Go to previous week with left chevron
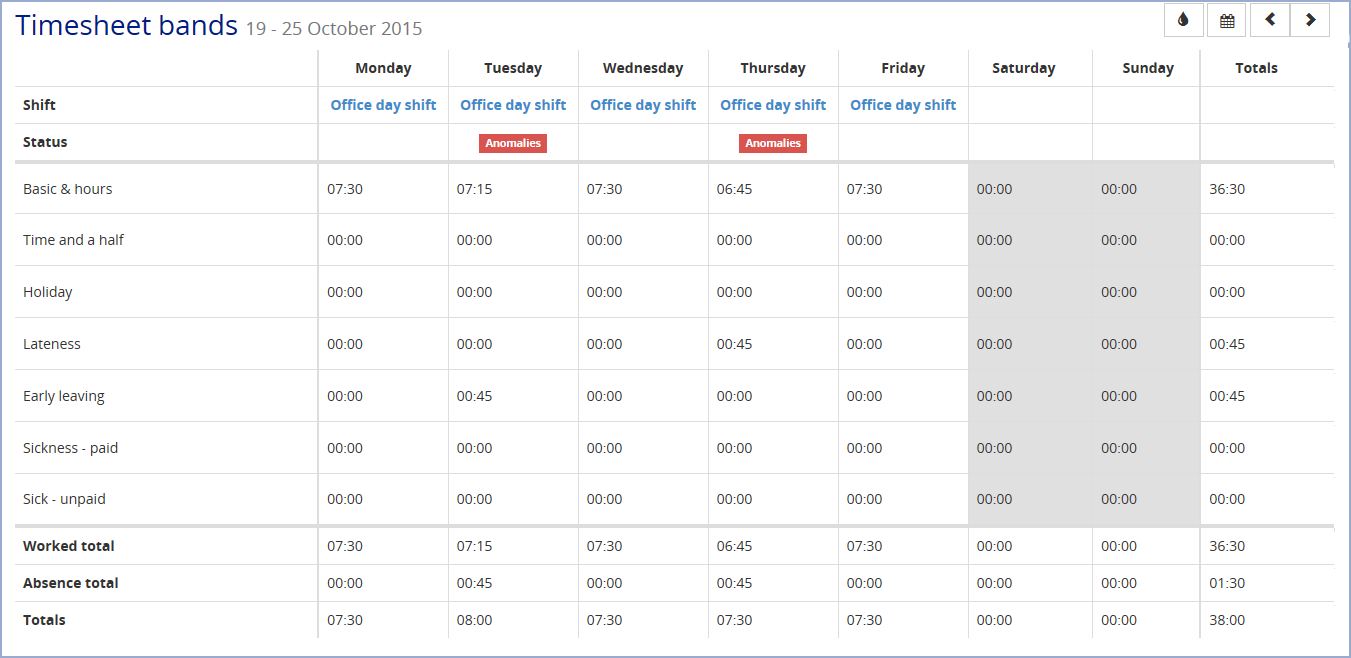 click(1270, 20)
